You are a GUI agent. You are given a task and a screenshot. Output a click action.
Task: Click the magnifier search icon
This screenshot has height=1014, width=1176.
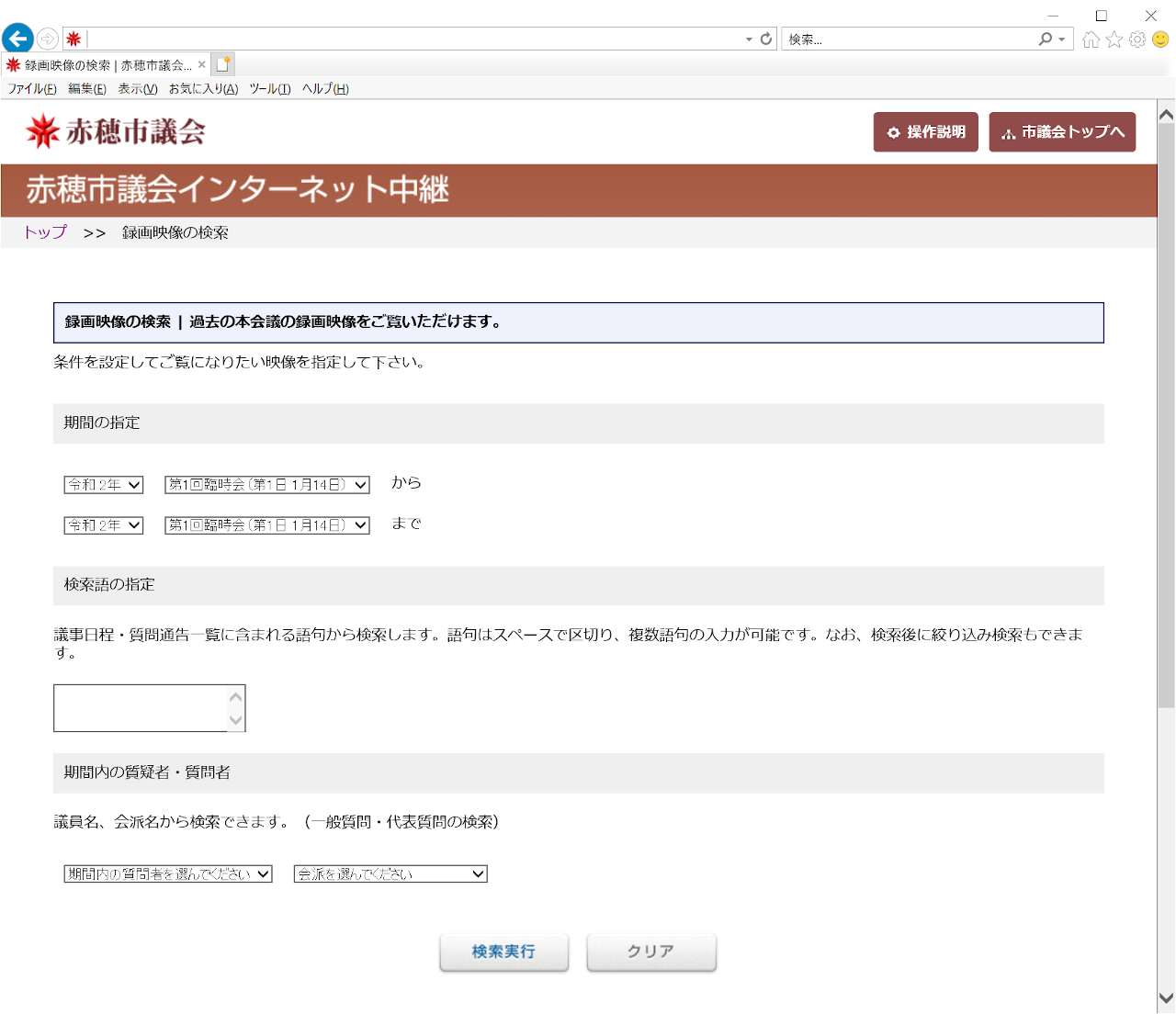(x=1046, y=39)
